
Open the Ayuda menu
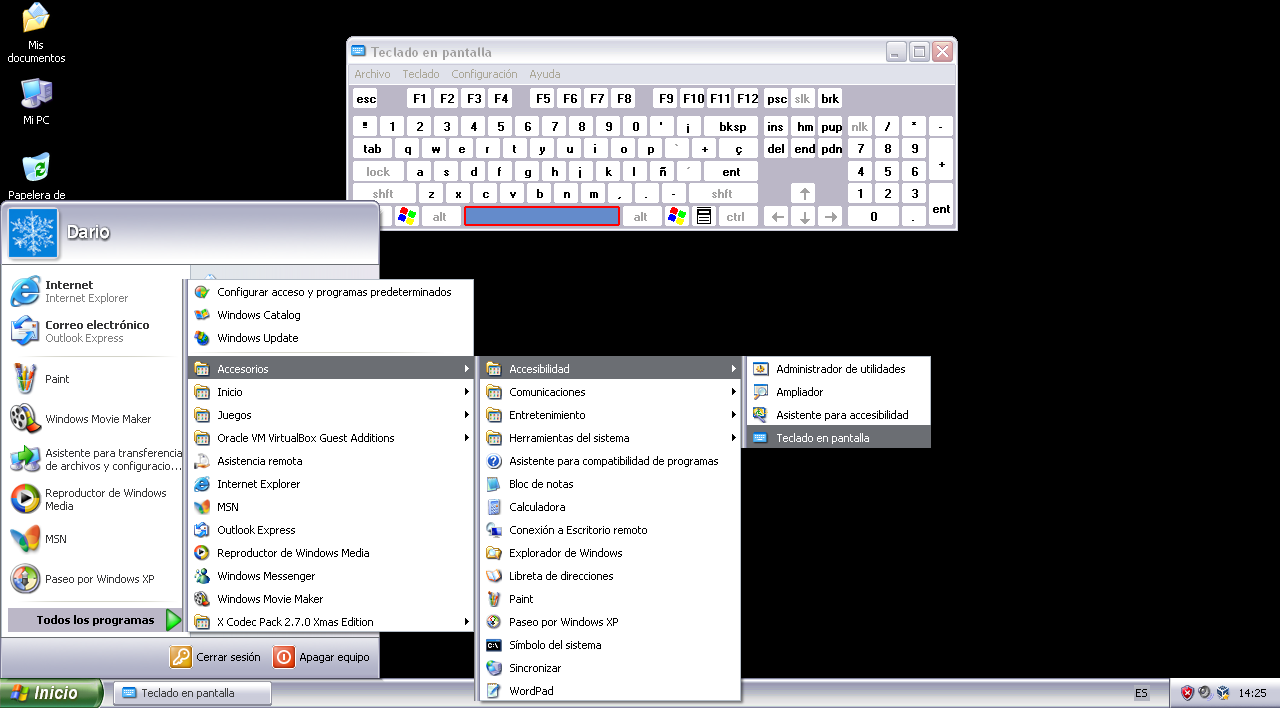point(545,74)
